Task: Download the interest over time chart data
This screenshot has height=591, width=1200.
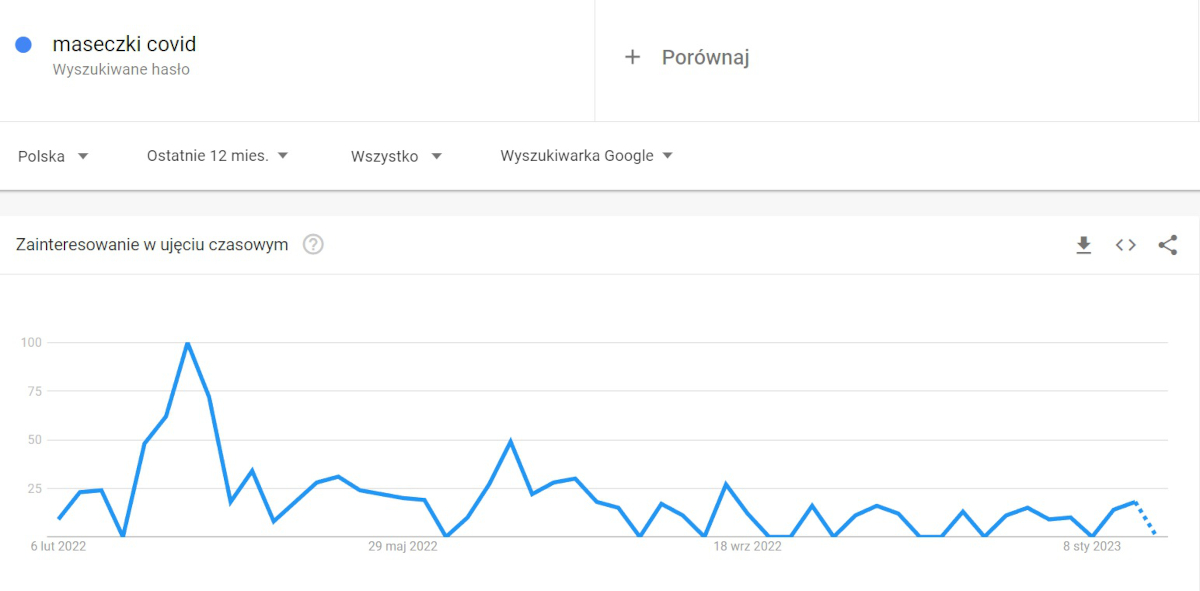Action: click(x=1083, y=245)
